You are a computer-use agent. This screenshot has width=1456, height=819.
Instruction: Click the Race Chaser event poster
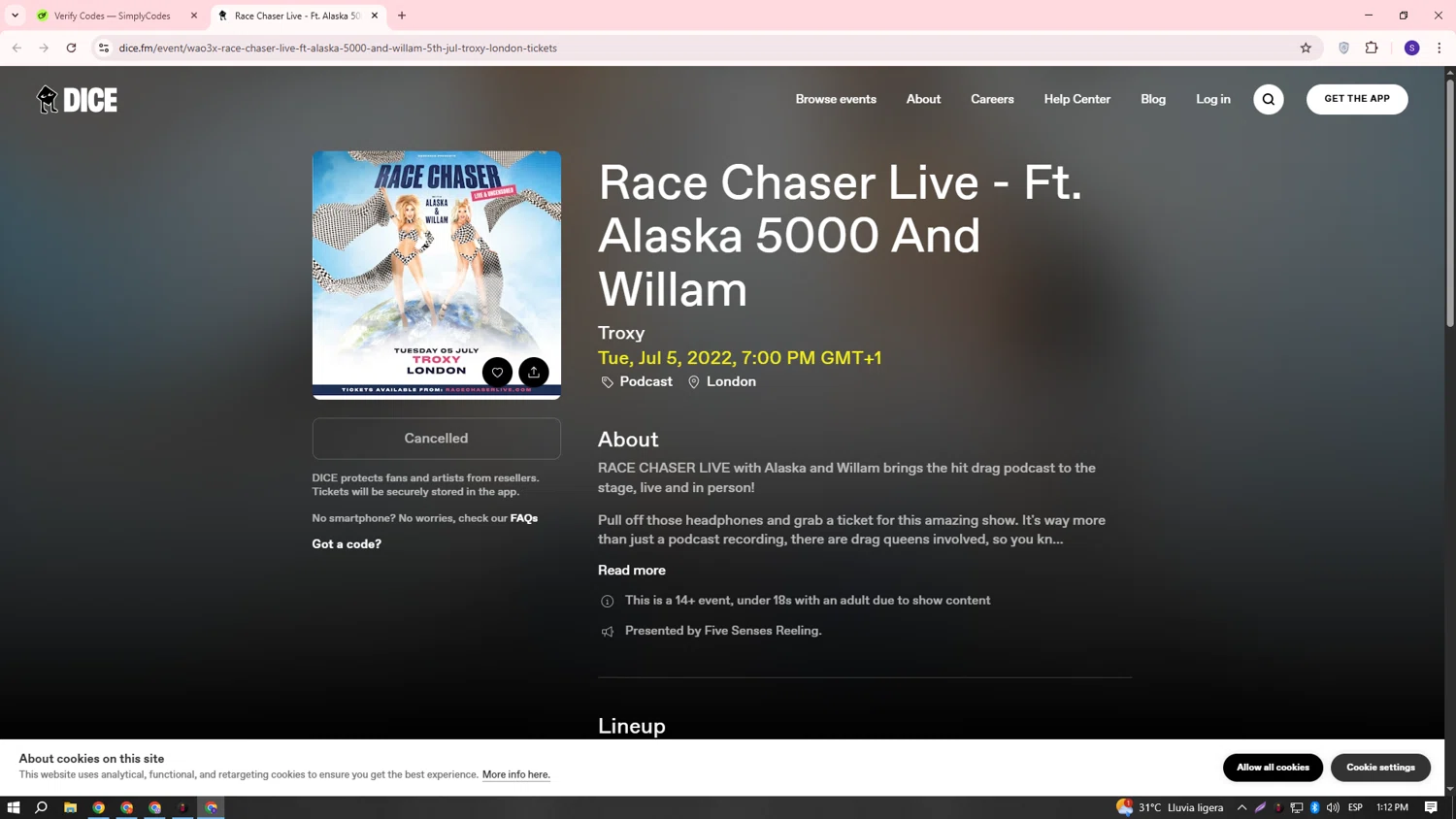(x=437, y=275)
